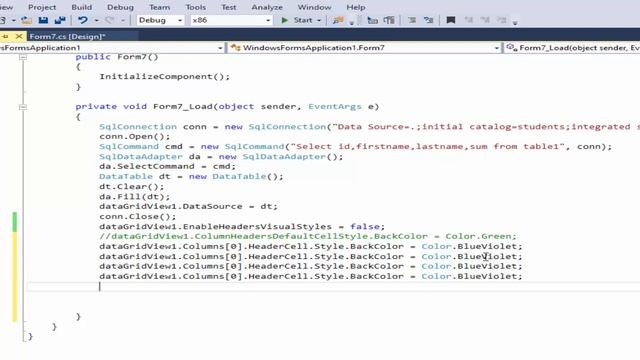Click the Uncomment Selection icon
This screenshot has height=360, width=640.
429,20
